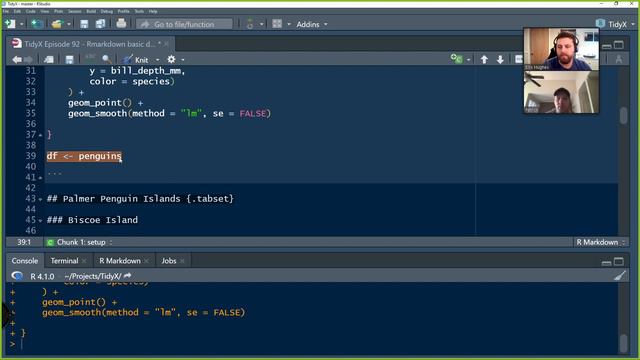Expand the Insert chunk dropdown arrow
The height and width of the screenshot is (360, 640).
coord(469,60)
